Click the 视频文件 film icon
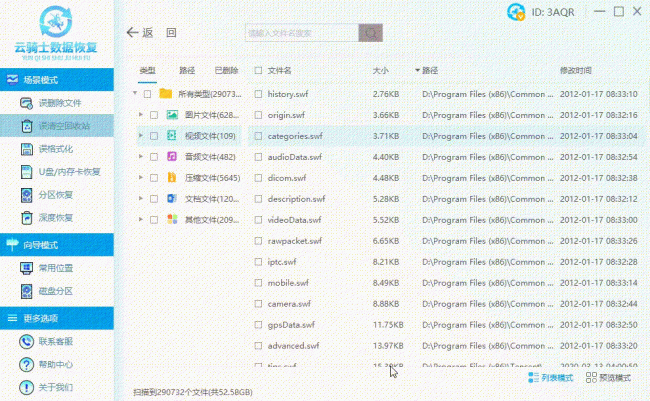This screenshot has width=650, height=401. coord(172,136)
